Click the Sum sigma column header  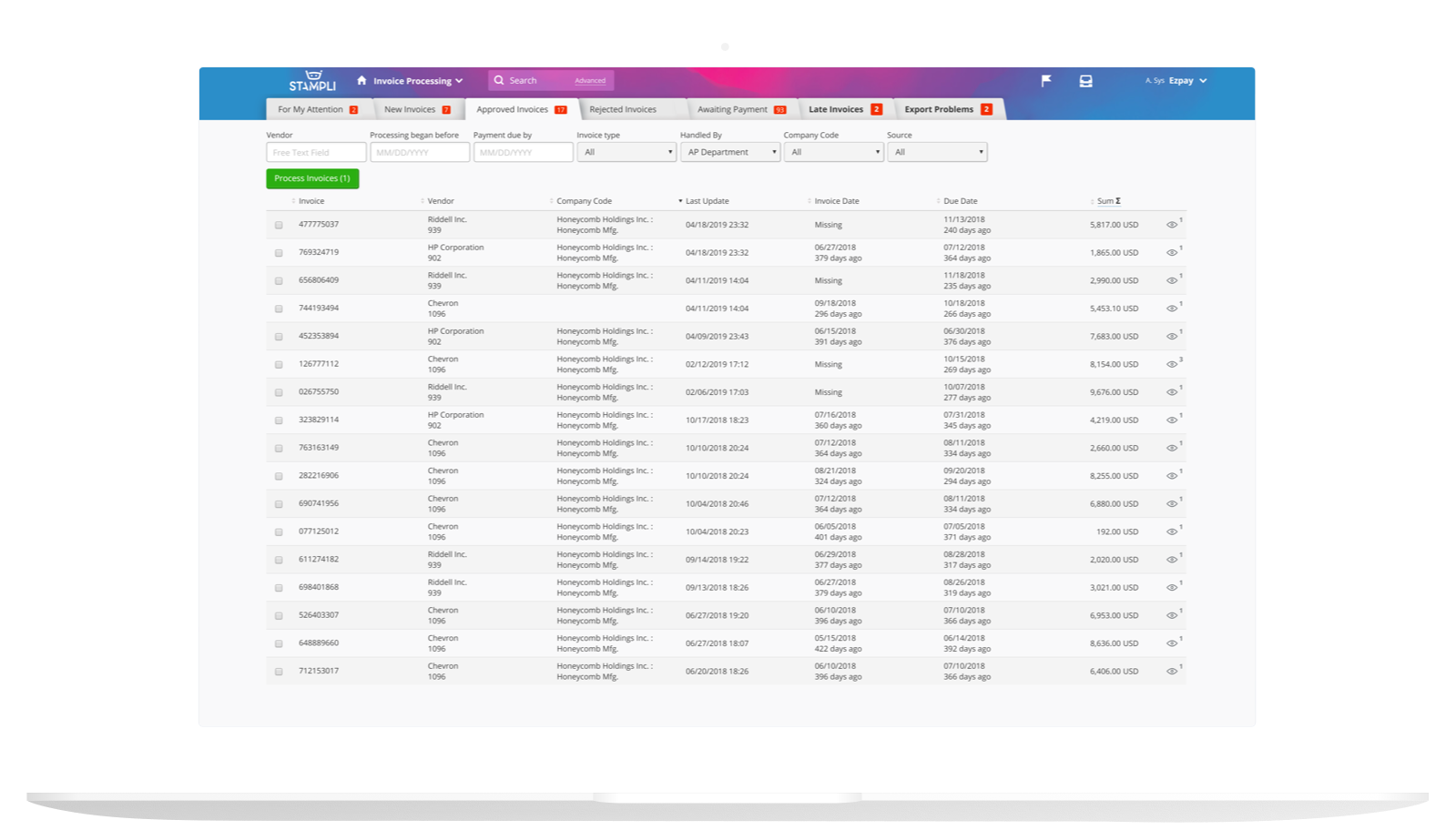(1107, 201)
